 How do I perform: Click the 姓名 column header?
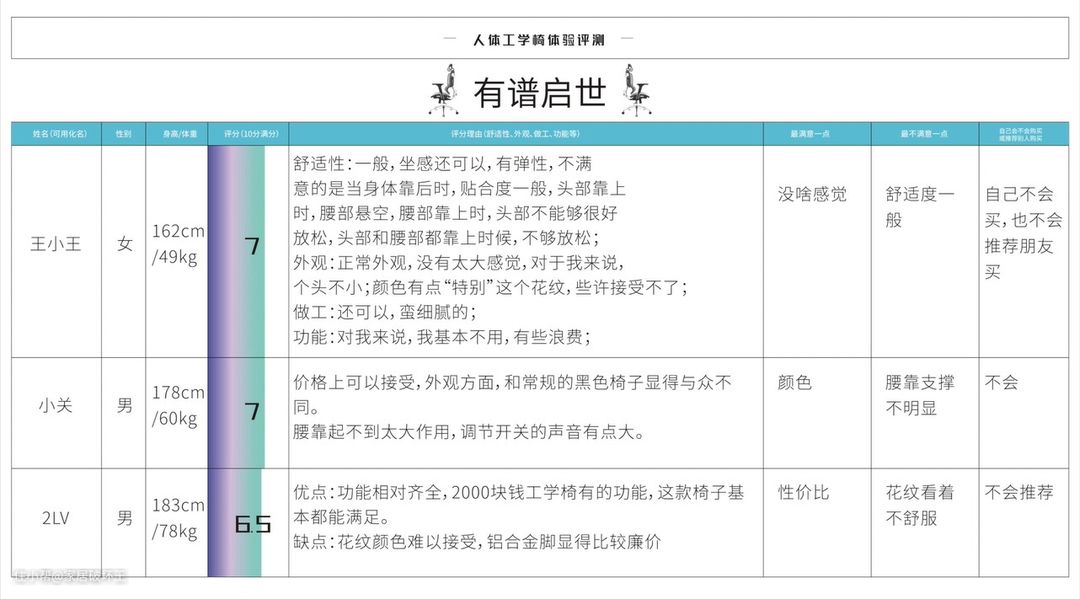click(x=56, y=134)
